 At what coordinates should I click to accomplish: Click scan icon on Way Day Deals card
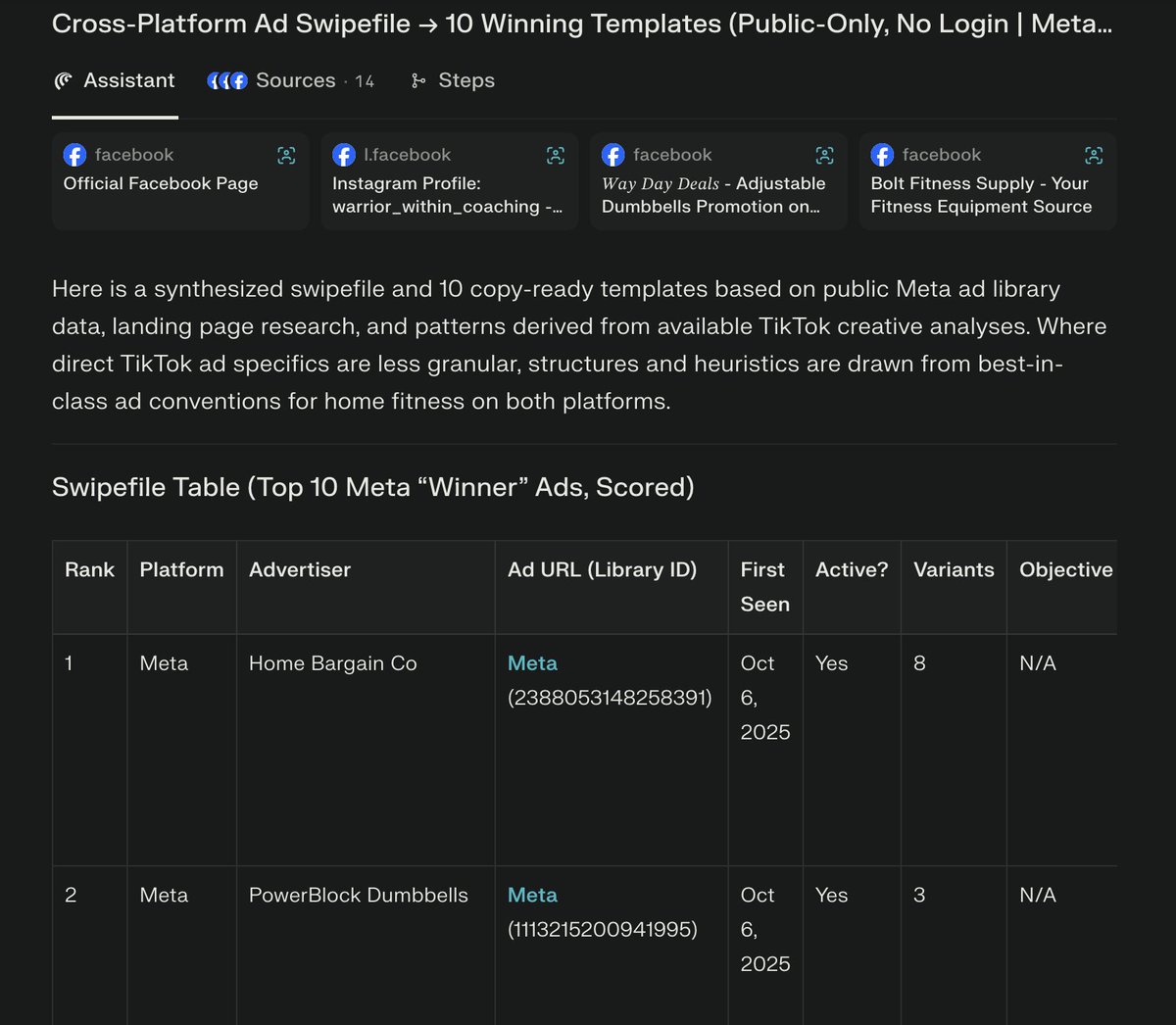coord(825,155)
